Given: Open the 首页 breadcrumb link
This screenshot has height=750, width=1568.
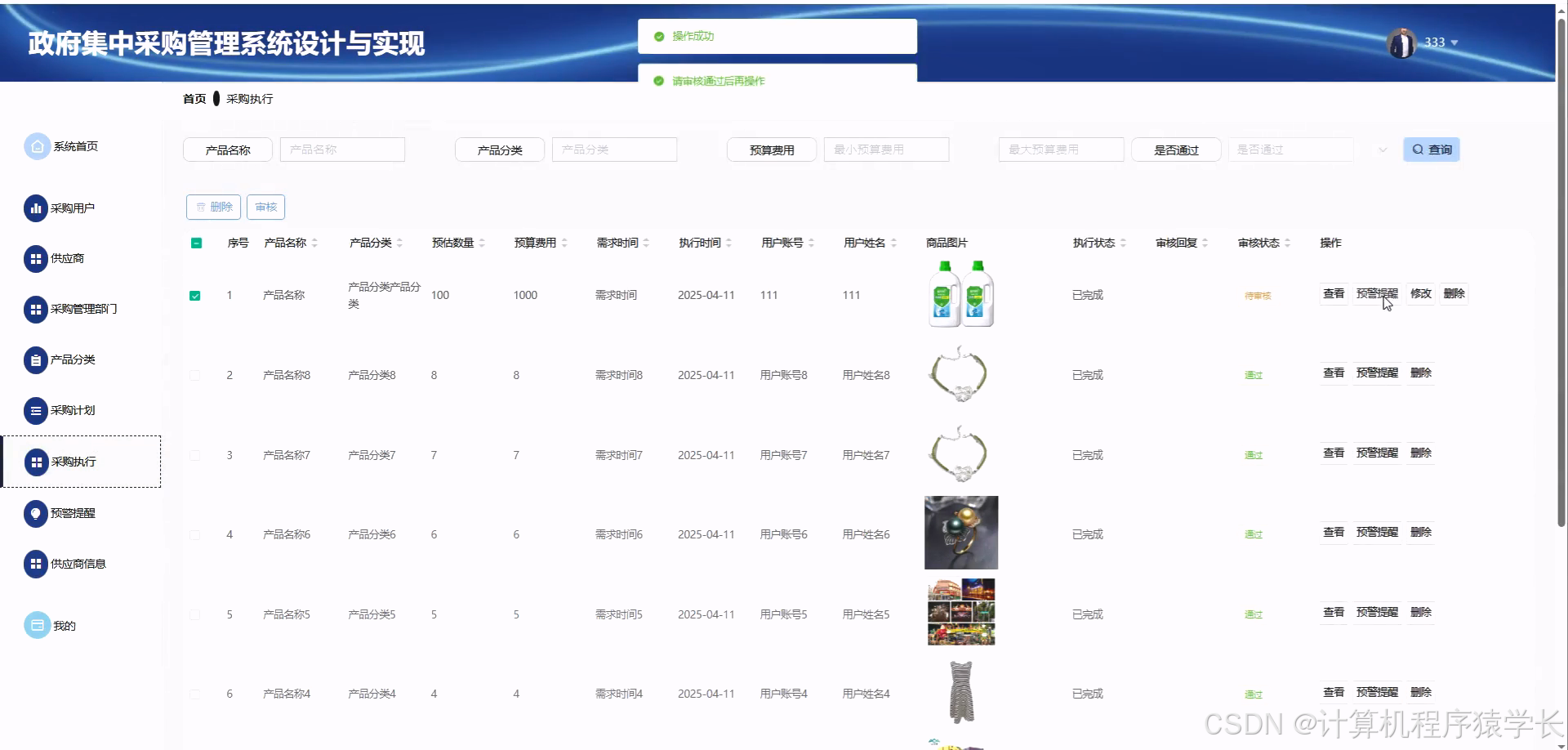Looking at the screenshot, I should point(194,98).
